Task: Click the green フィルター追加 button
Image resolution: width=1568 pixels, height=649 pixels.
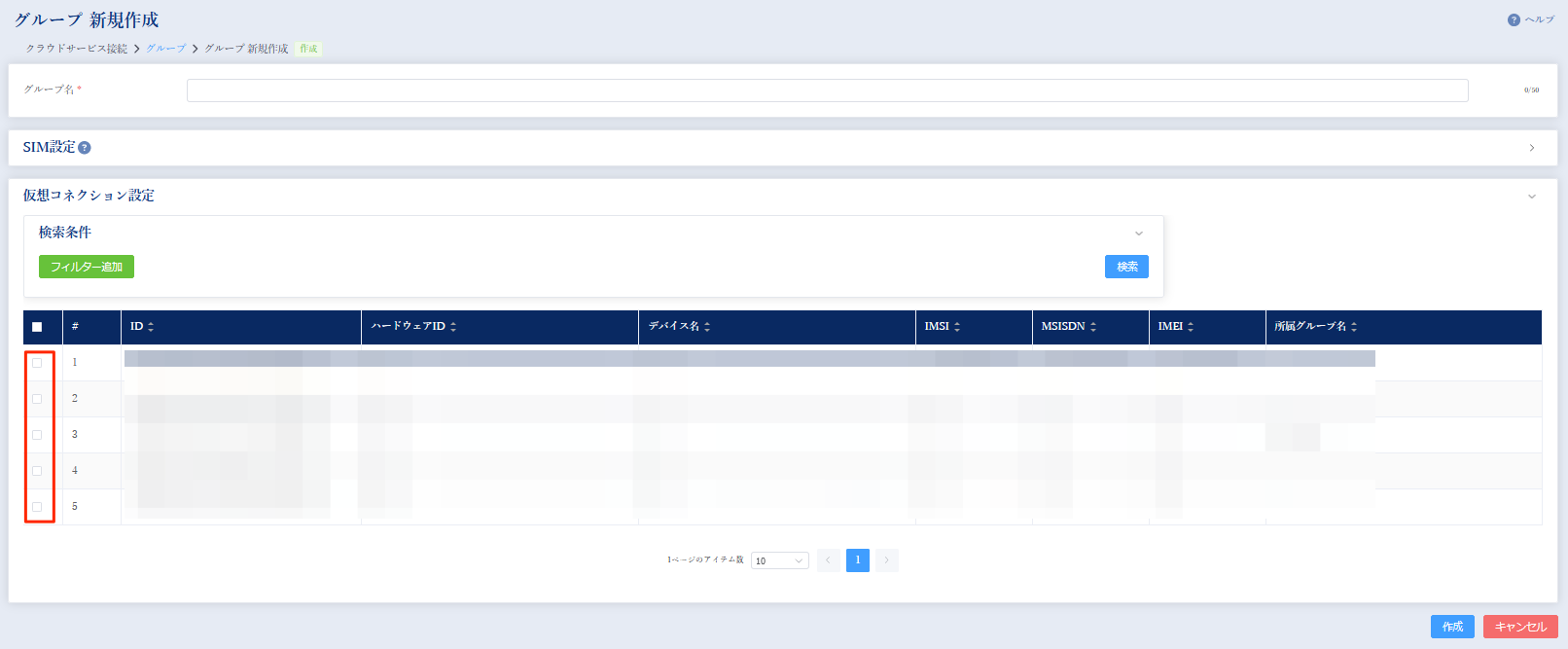Action: tap(87, 267)
